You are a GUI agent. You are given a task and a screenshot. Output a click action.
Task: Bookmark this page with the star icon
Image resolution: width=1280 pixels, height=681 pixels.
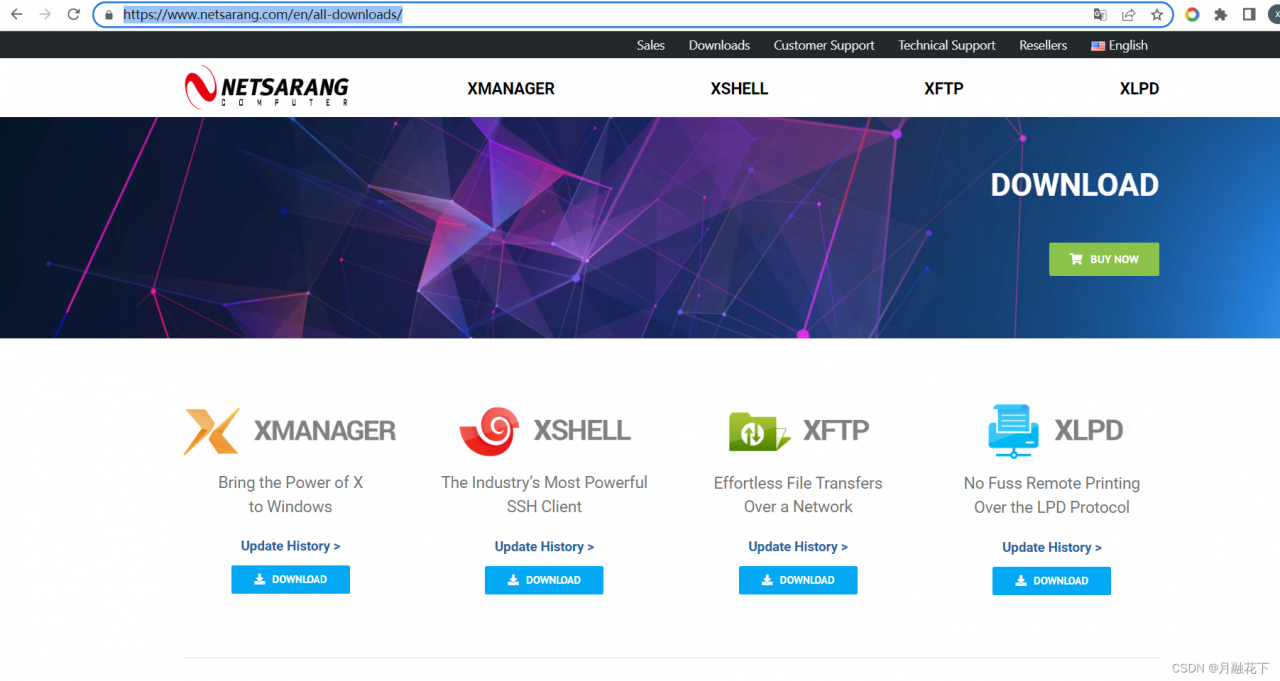pyautogui.click(x=1156, y=15)
